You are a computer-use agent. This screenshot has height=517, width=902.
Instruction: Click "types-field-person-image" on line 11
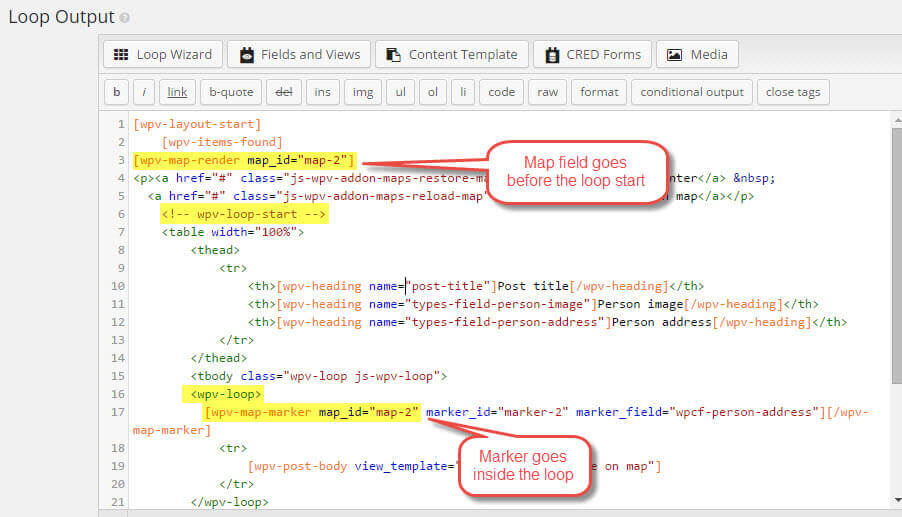tap(498, 304)
